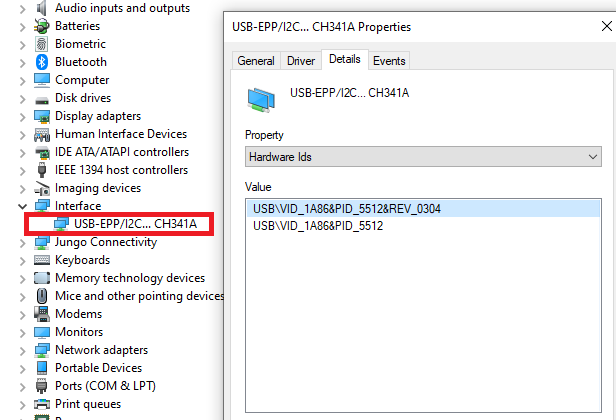The width and height of the screenshot is (616, 420).
Task: Switch to the General tab
Action: pyautogui.click(x=256, y=61)
